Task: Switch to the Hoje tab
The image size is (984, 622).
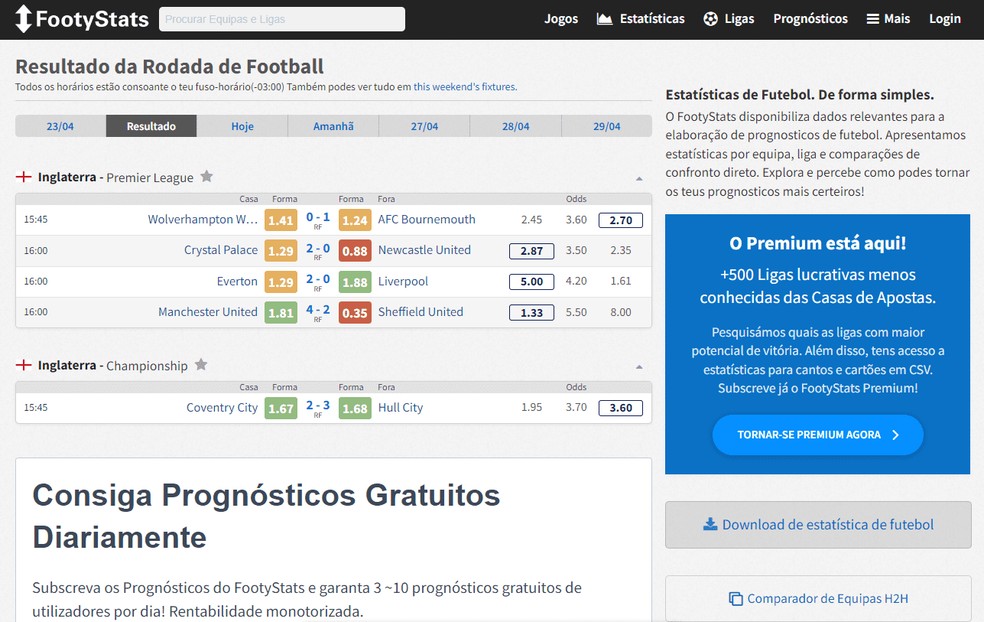Action: [x=242, y=127]
